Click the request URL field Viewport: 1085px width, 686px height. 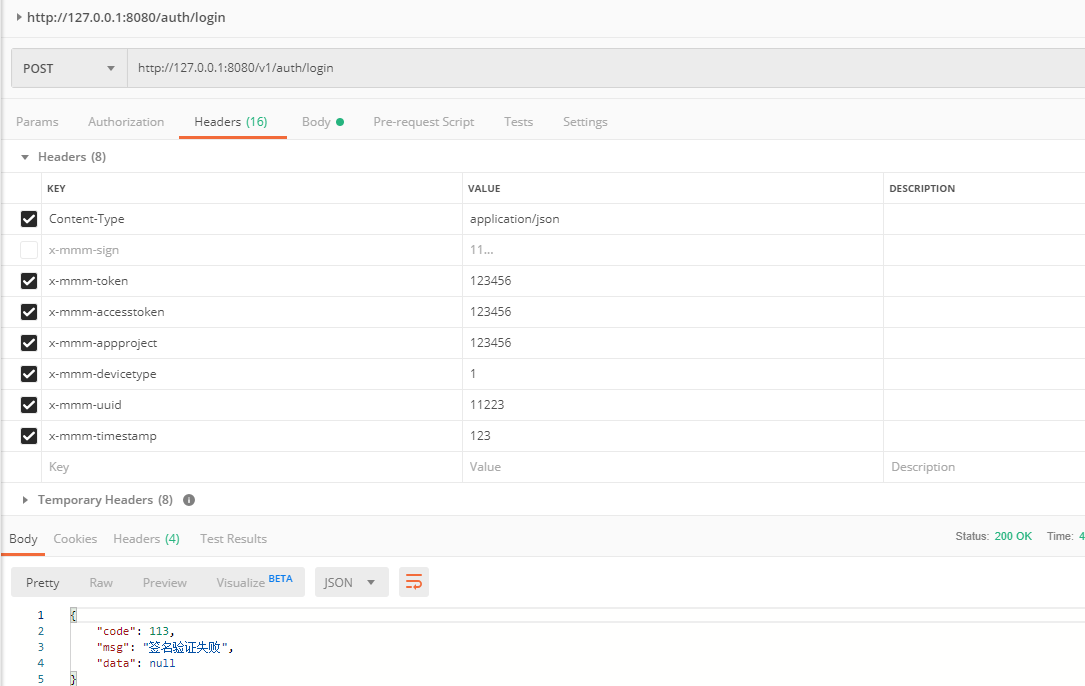pyautogui.click(x=606, y=68)
